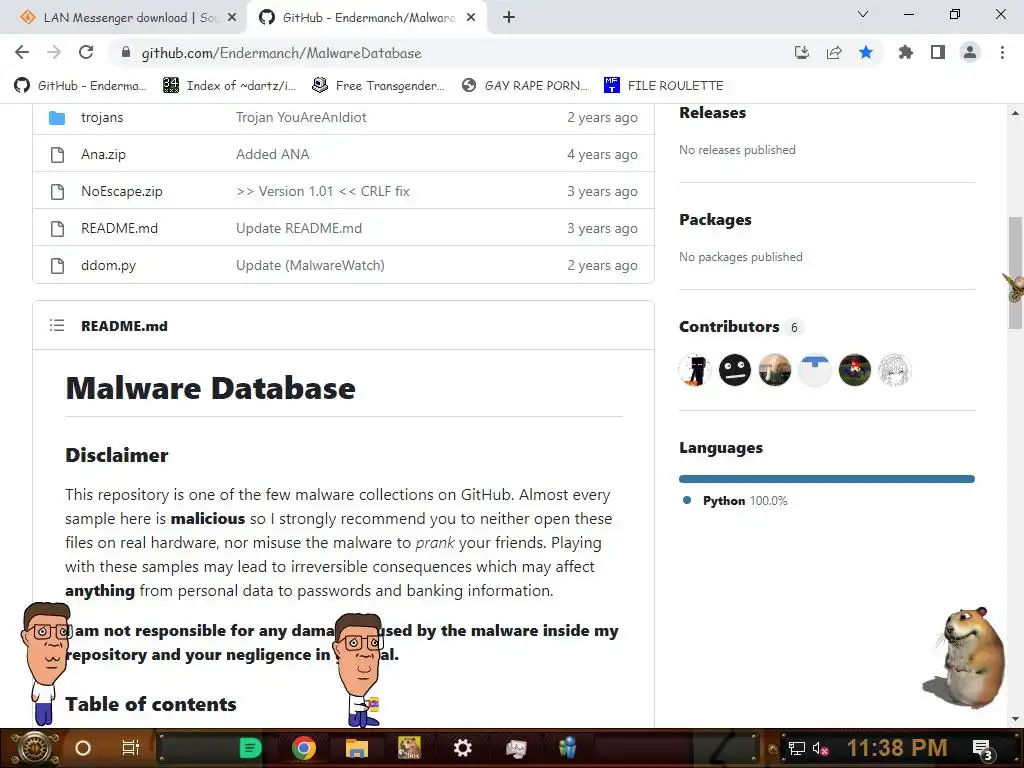Open the white-and-blue contributor avatar
Viewport: 1024px width, 768px height.
point(814,370)
